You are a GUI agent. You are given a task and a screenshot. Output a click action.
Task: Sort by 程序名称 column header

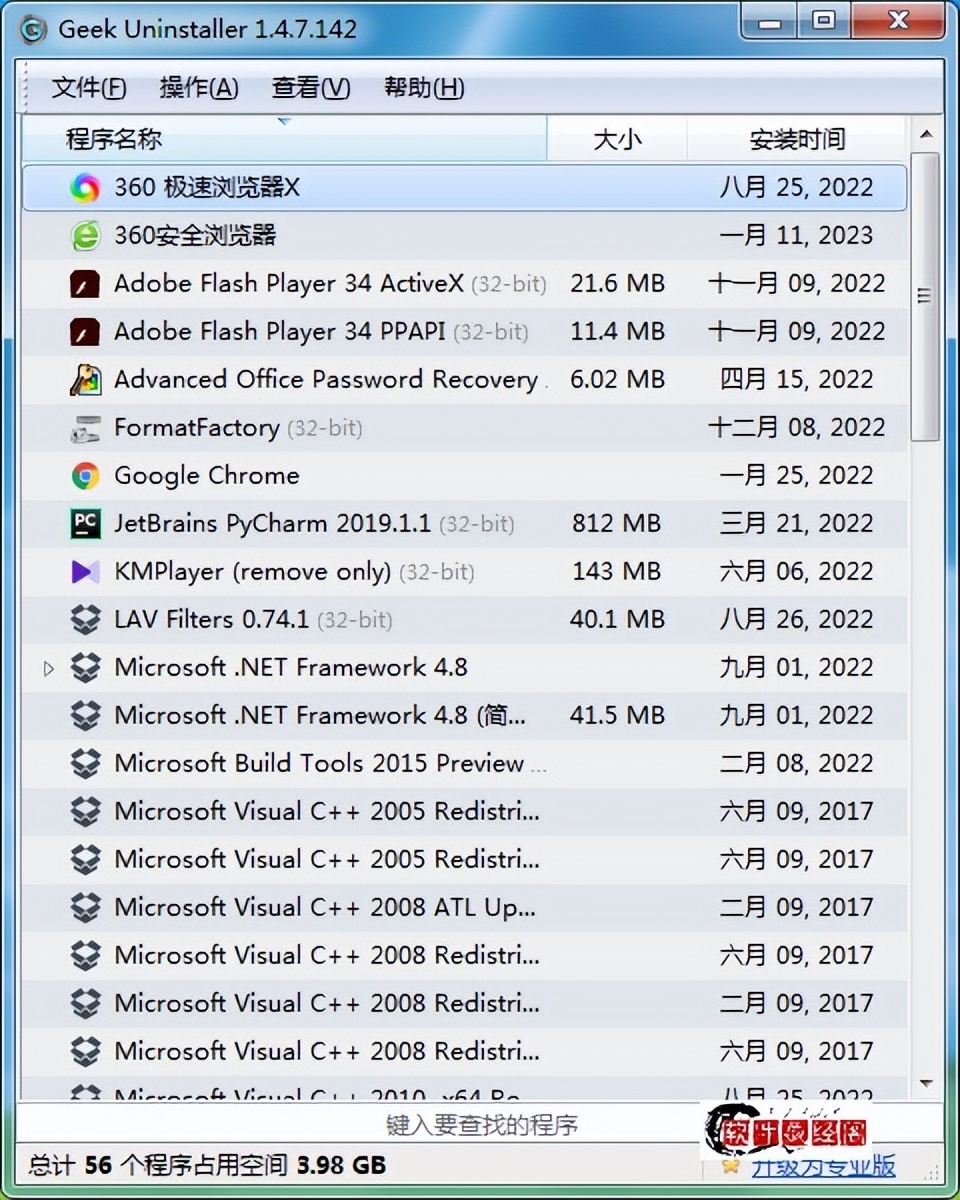point(284,139)
